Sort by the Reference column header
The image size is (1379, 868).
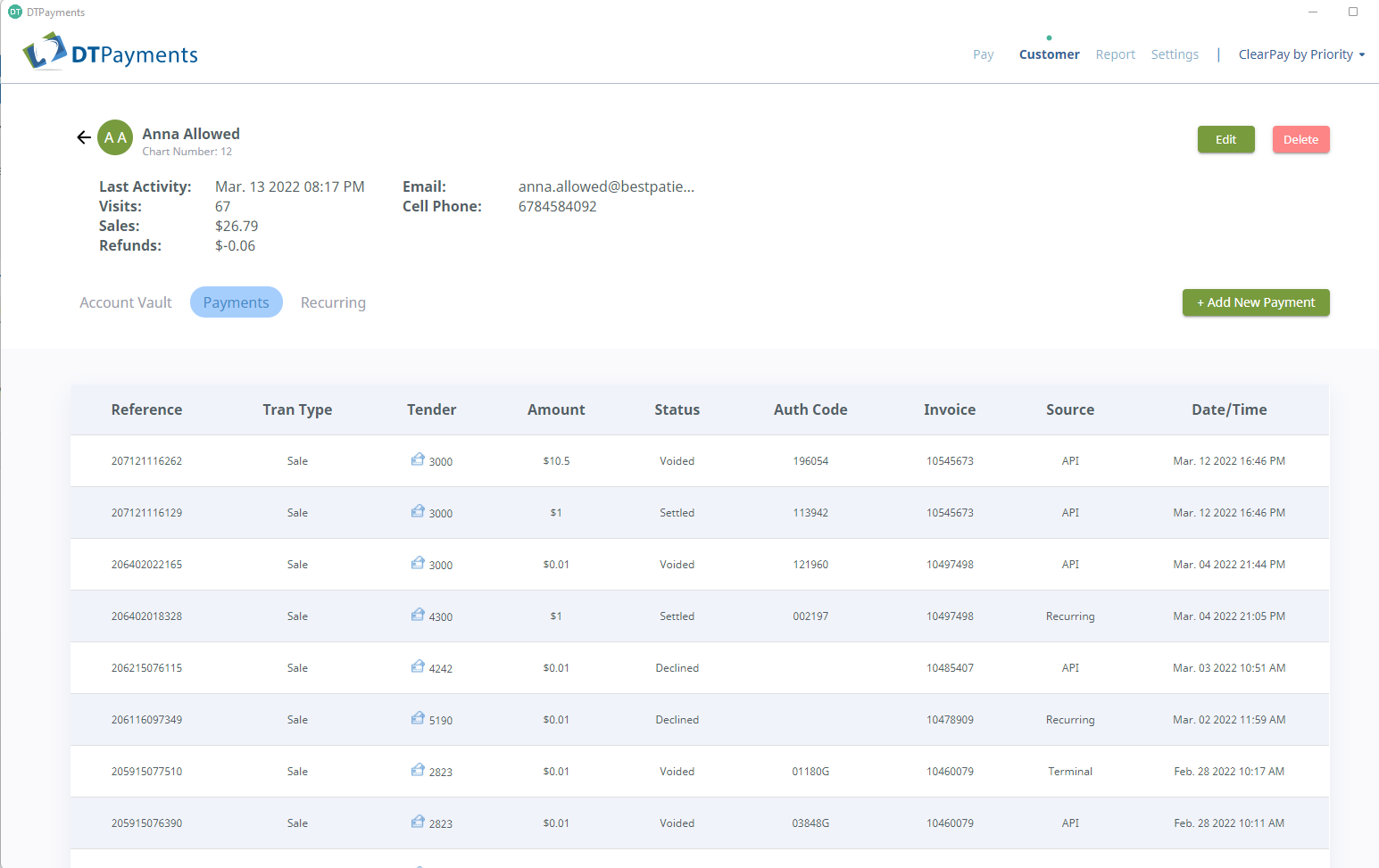tap(146, 409)
